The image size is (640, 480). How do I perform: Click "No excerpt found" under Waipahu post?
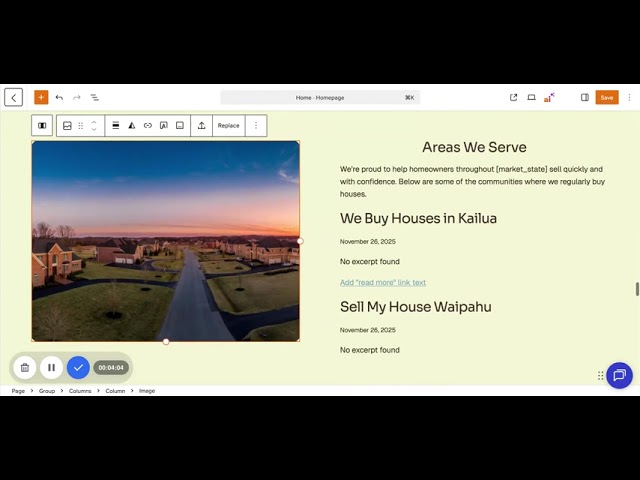(x=370, y=350)
